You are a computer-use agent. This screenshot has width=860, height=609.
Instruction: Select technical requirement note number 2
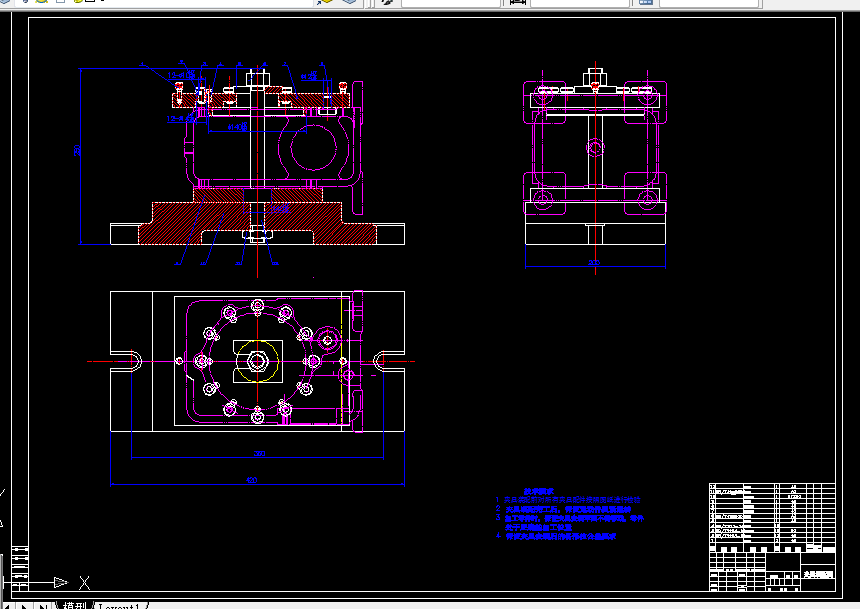click(563, 509)
